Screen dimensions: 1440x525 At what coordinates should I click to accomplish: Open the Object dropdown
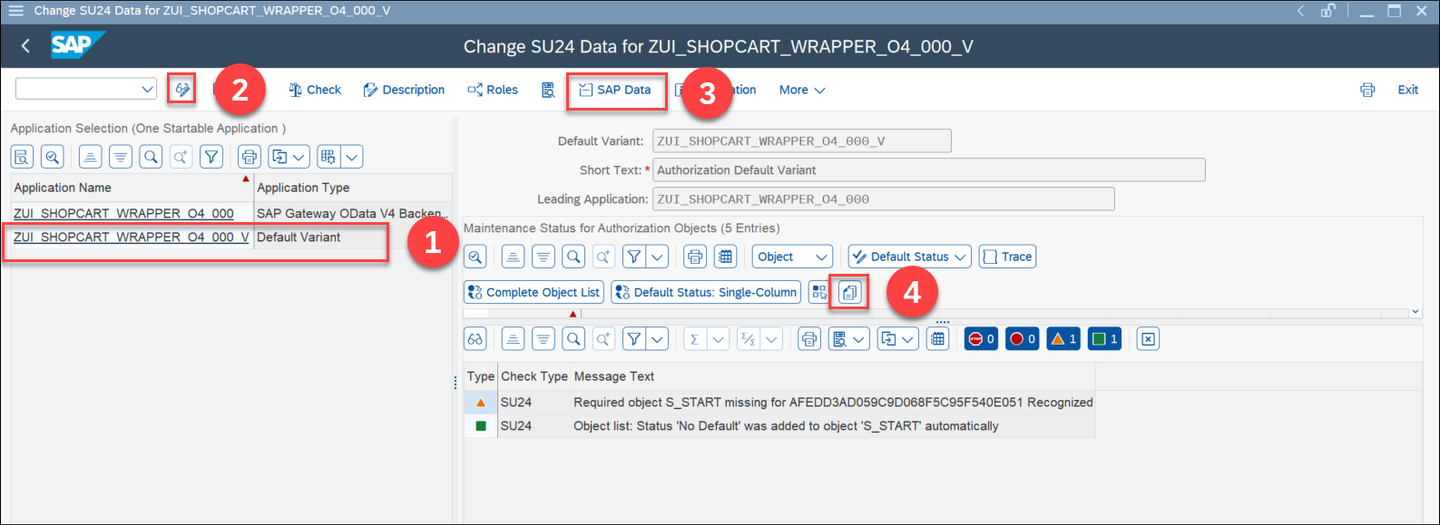coord(792,257)
